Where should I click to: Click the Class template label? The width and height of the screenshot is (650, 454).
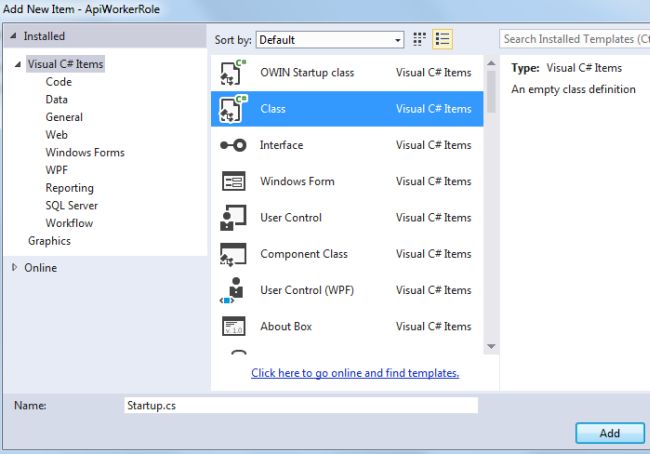click(x=273, y=109)
